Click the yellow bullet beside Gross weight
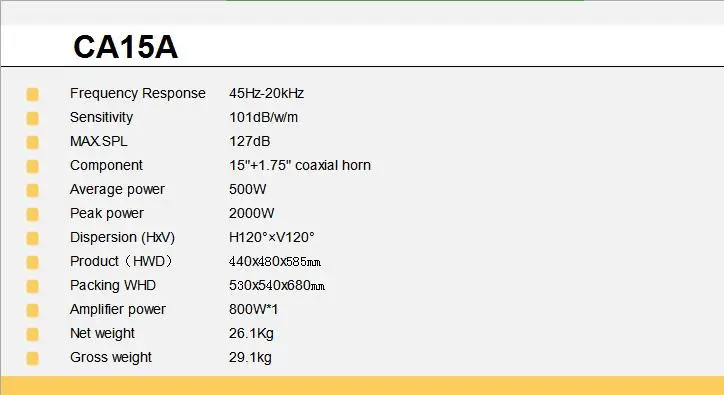 tap(32, 358)
